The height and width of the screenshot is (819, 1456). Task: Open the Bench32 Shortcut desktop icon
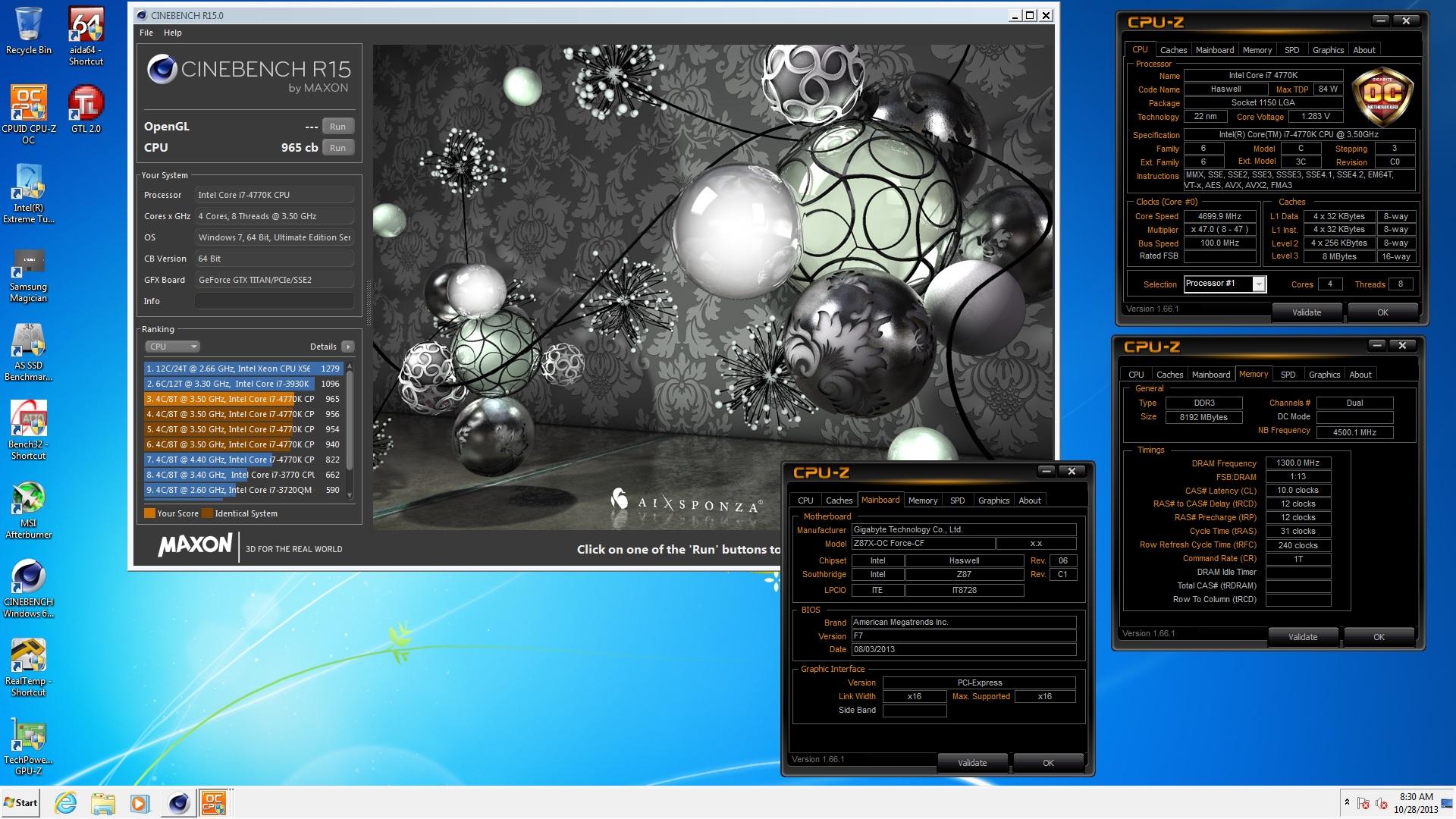click(x=28, y=430)
